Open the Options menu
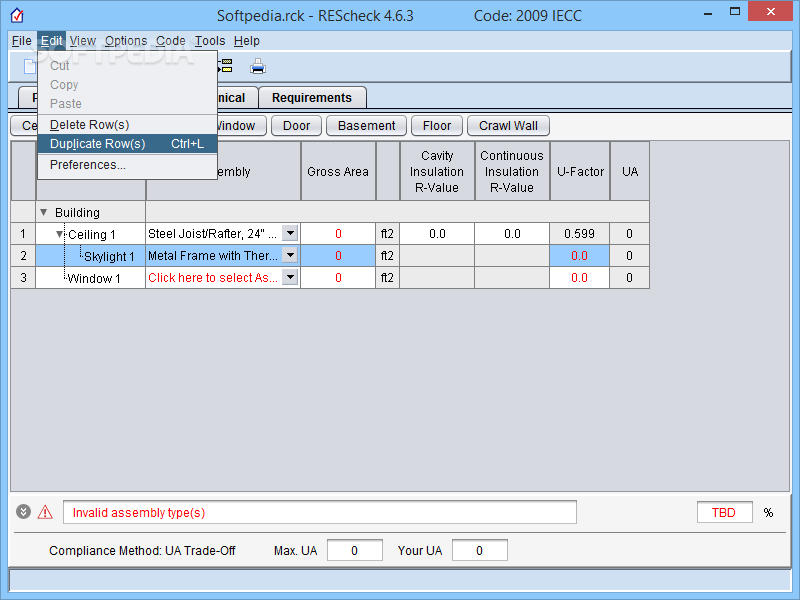 point(126,41)
